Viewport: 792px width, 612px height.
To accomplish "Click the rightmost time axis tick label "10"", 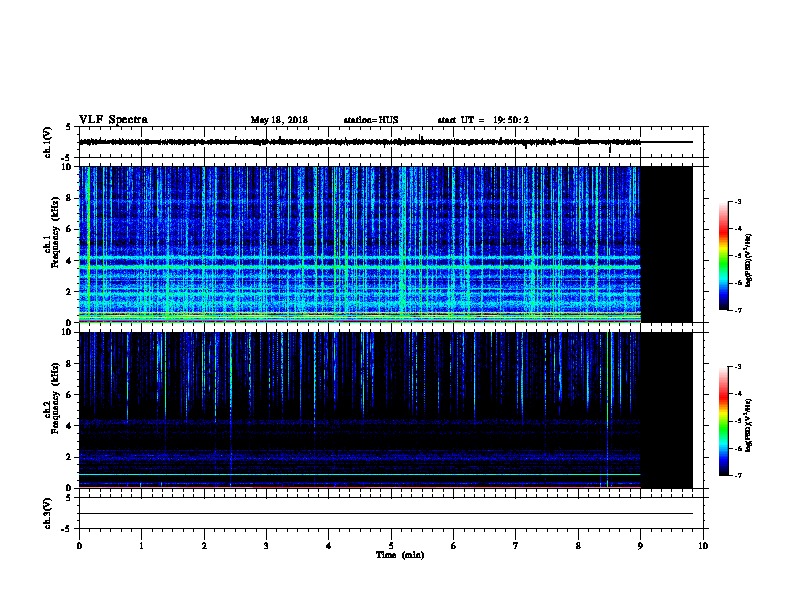I will click(703, 545).
